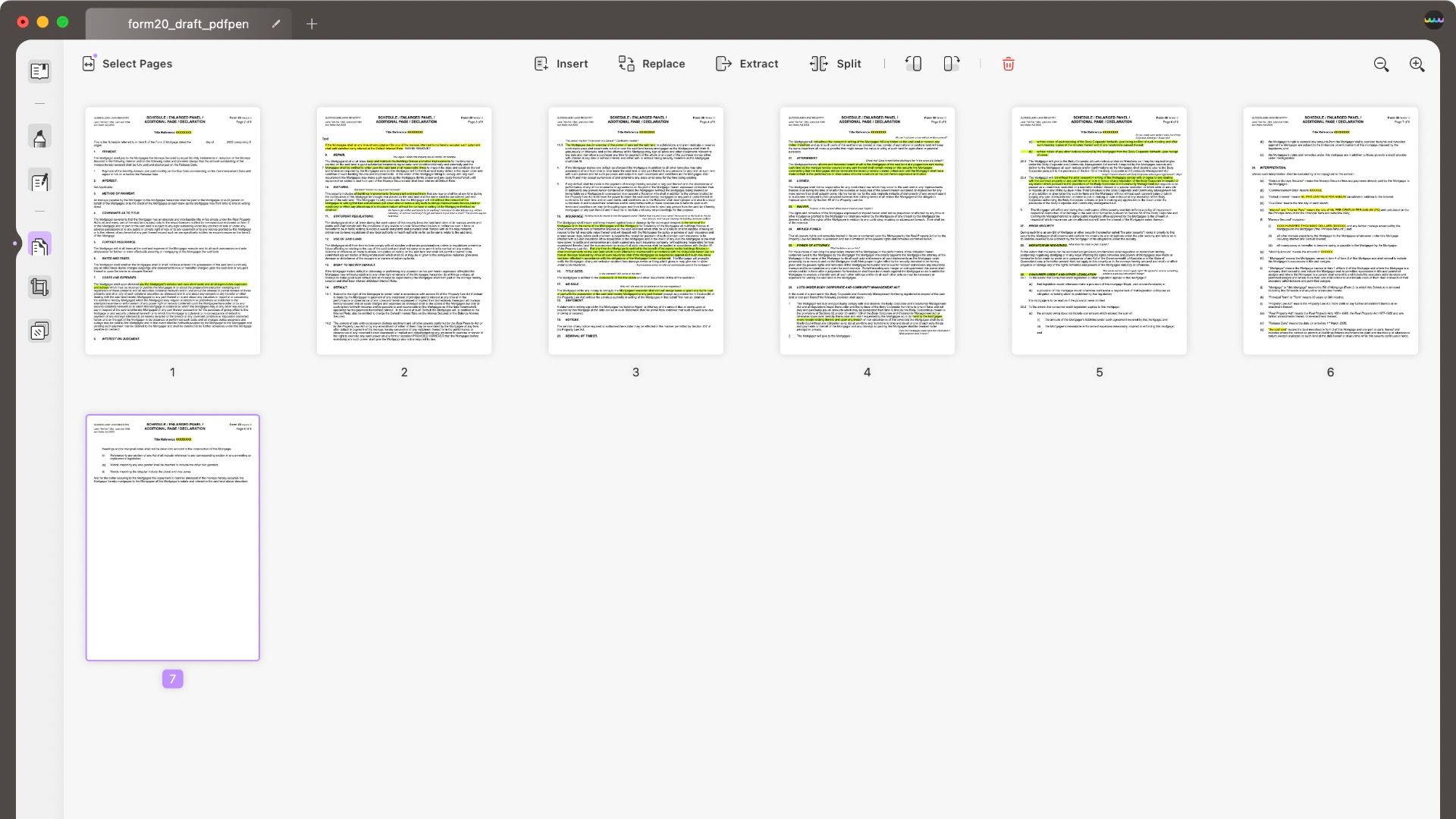Select the text editing tool in sidebar

tap(40, 182)
